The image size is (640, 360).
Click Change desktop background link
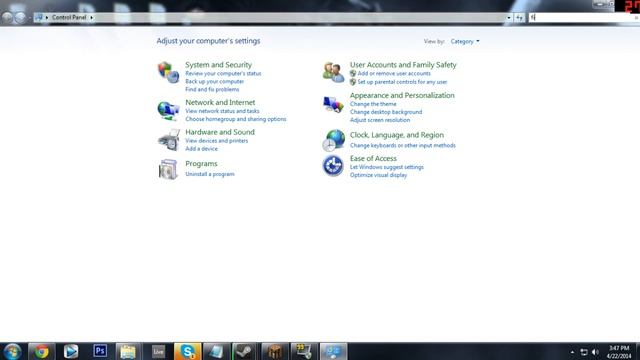pos(386,112)
